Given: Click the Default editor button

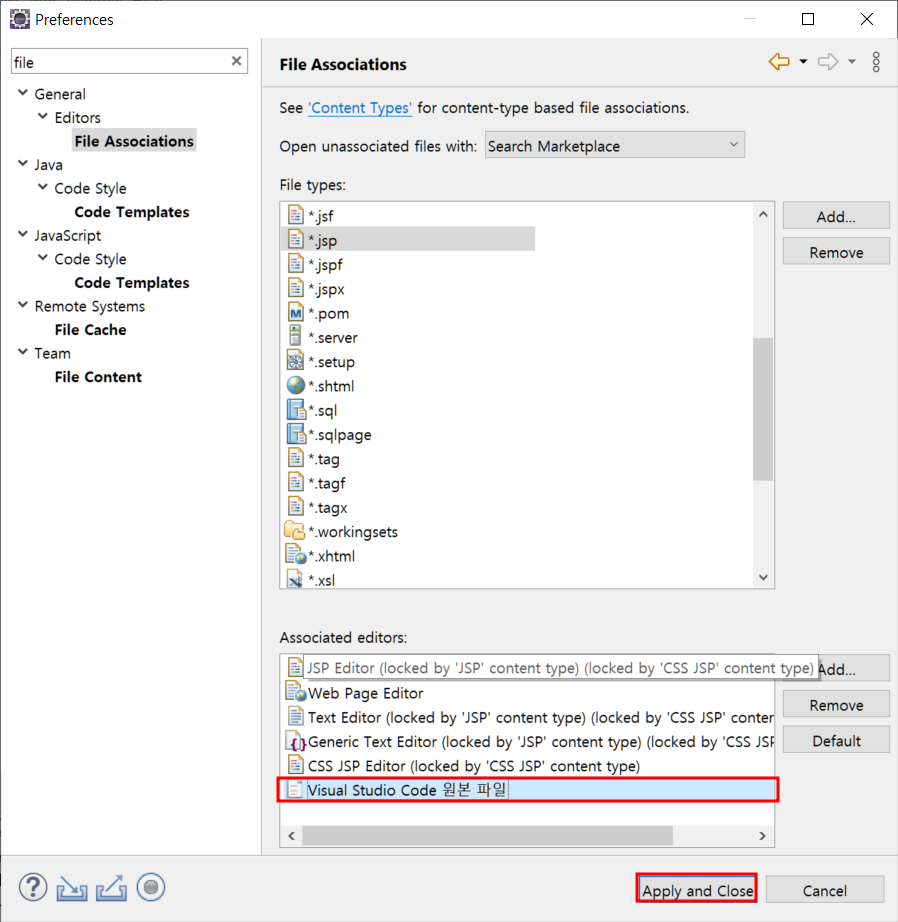Looking at the screenshot, I should click(836, 740).
